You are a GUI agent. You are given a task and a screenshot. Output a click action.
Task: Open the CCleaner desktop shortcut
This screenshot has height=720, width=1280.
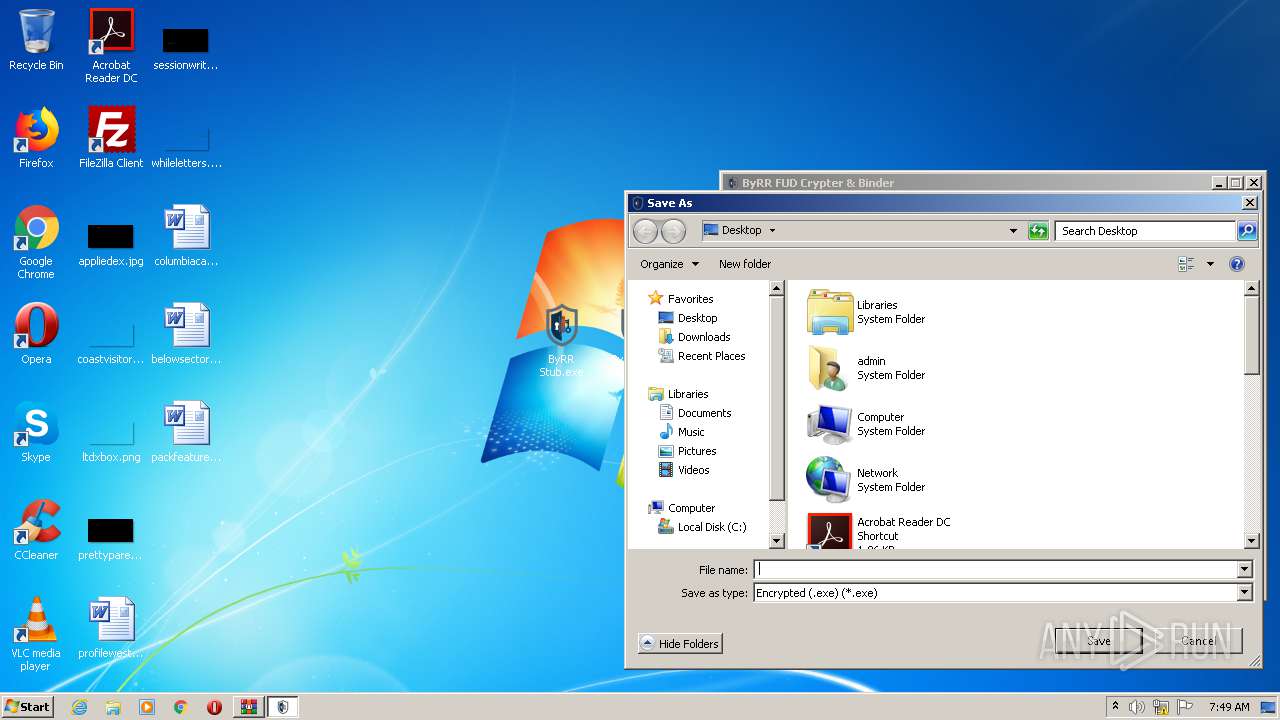pos(36,530)
